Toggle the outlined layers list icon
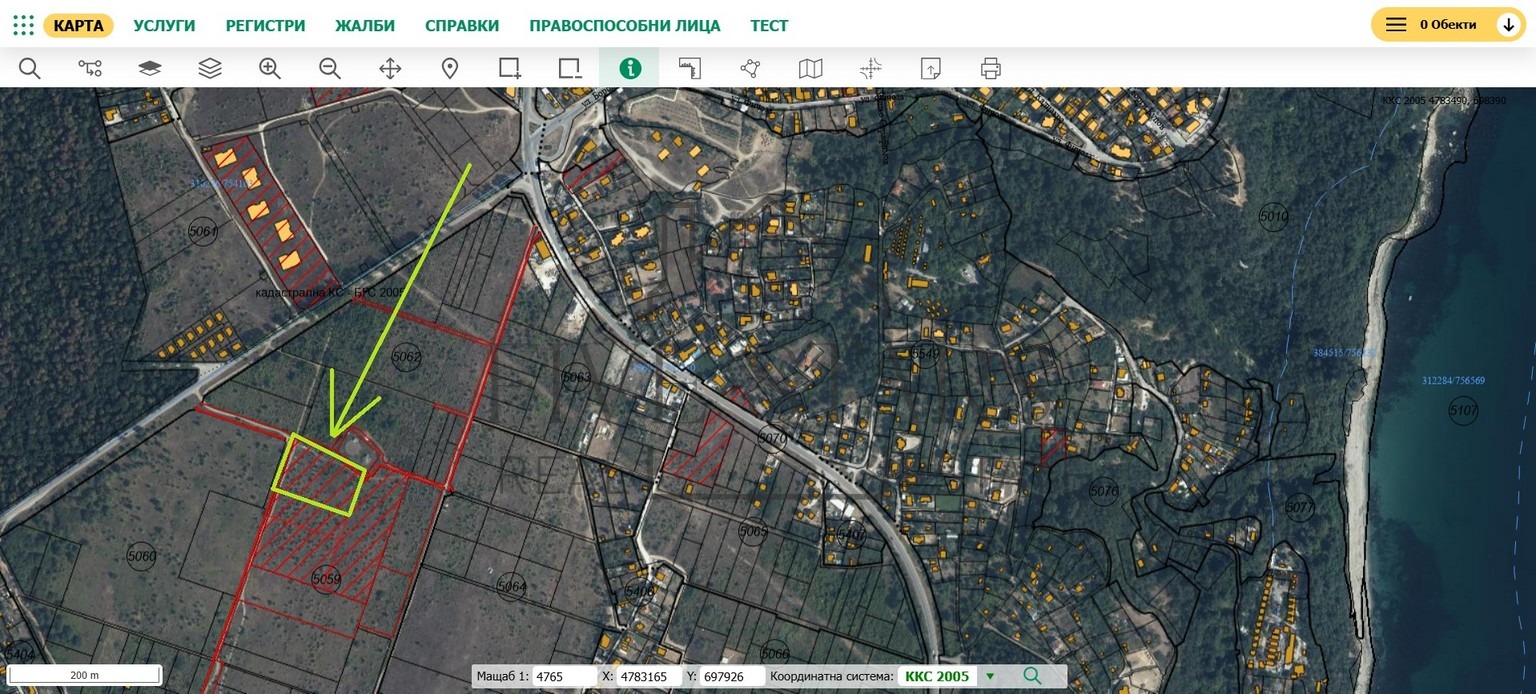 (x=210, y=68)
